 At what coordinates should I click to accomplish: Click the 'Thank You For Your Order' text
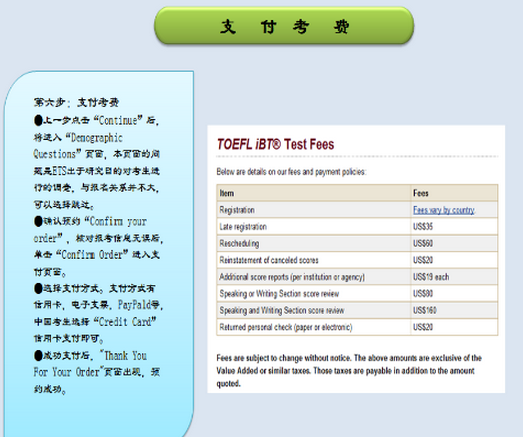click(90, 364)
